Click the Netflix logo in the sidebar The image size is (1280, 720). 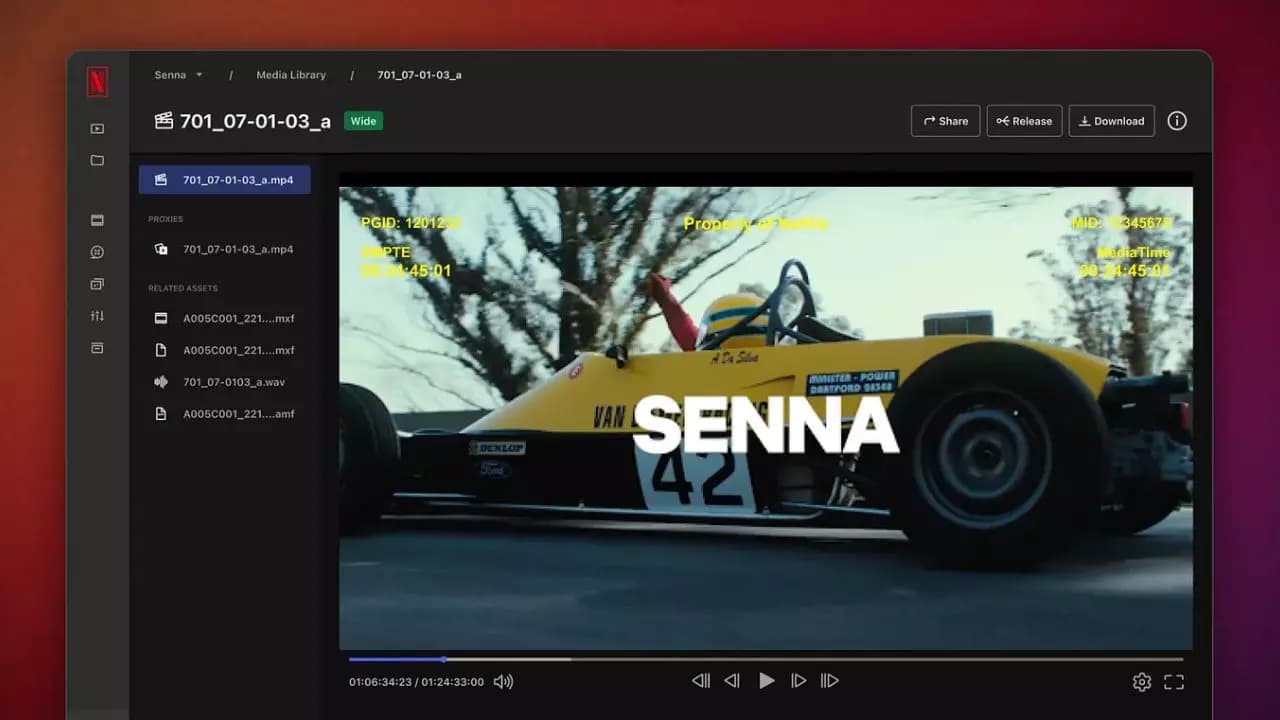point(97,83)
